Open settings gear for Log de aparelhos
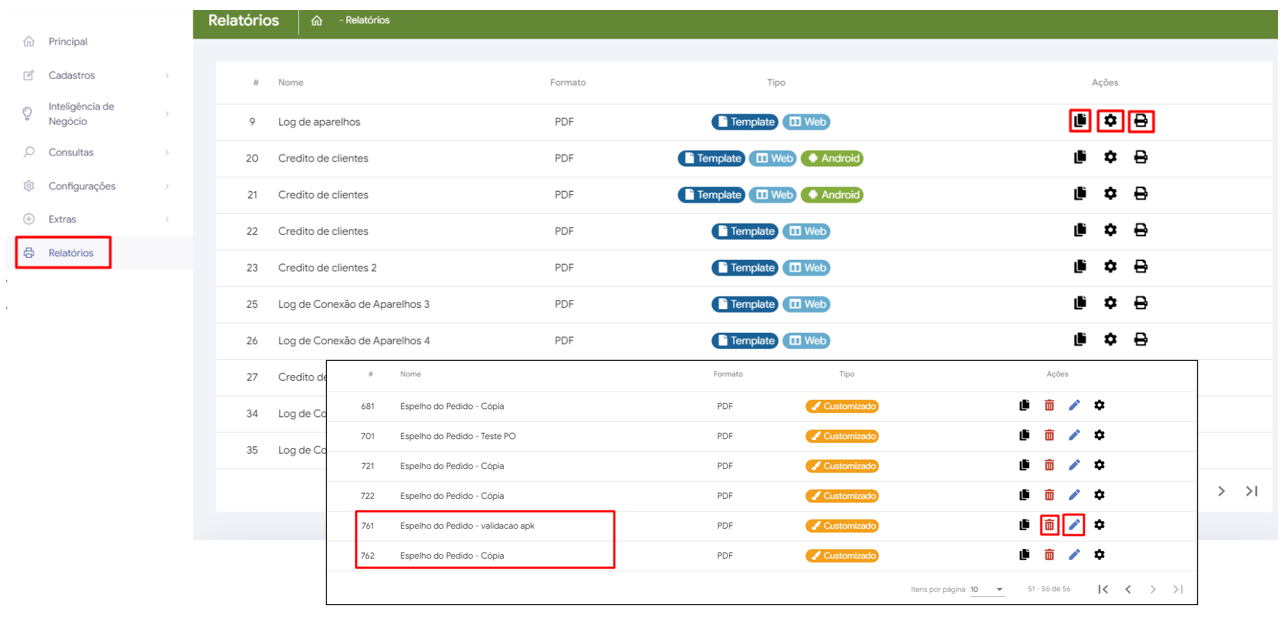This screenshot has width=1288, height=622. [x=1110, y=121]
